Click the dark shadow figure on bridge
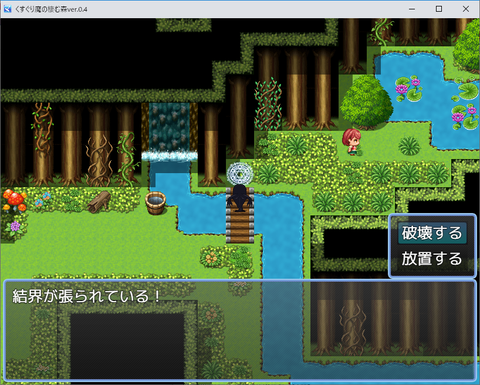The image size is (480, 385). click(x=240, y=198)
